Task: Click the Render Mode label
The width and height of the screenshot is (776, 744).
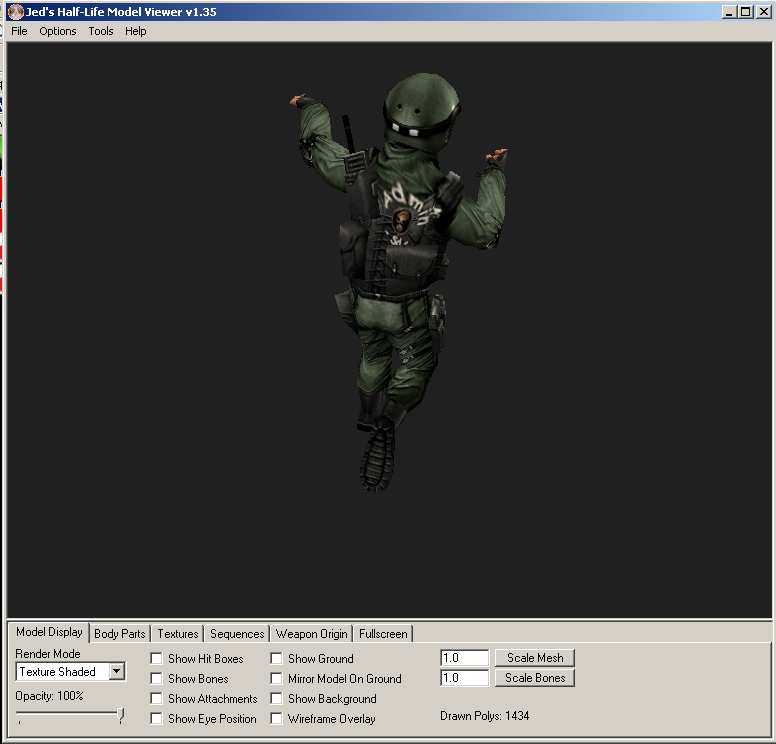Action: [x=48, y=654]
